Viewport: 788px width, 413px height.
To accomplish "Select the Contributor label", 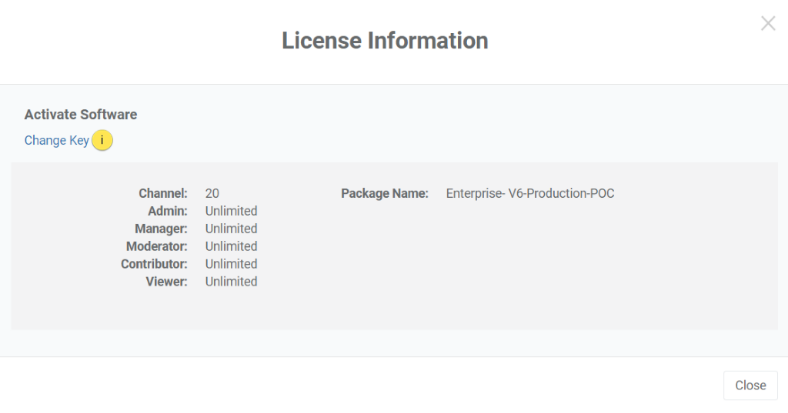I will (154, 264).
